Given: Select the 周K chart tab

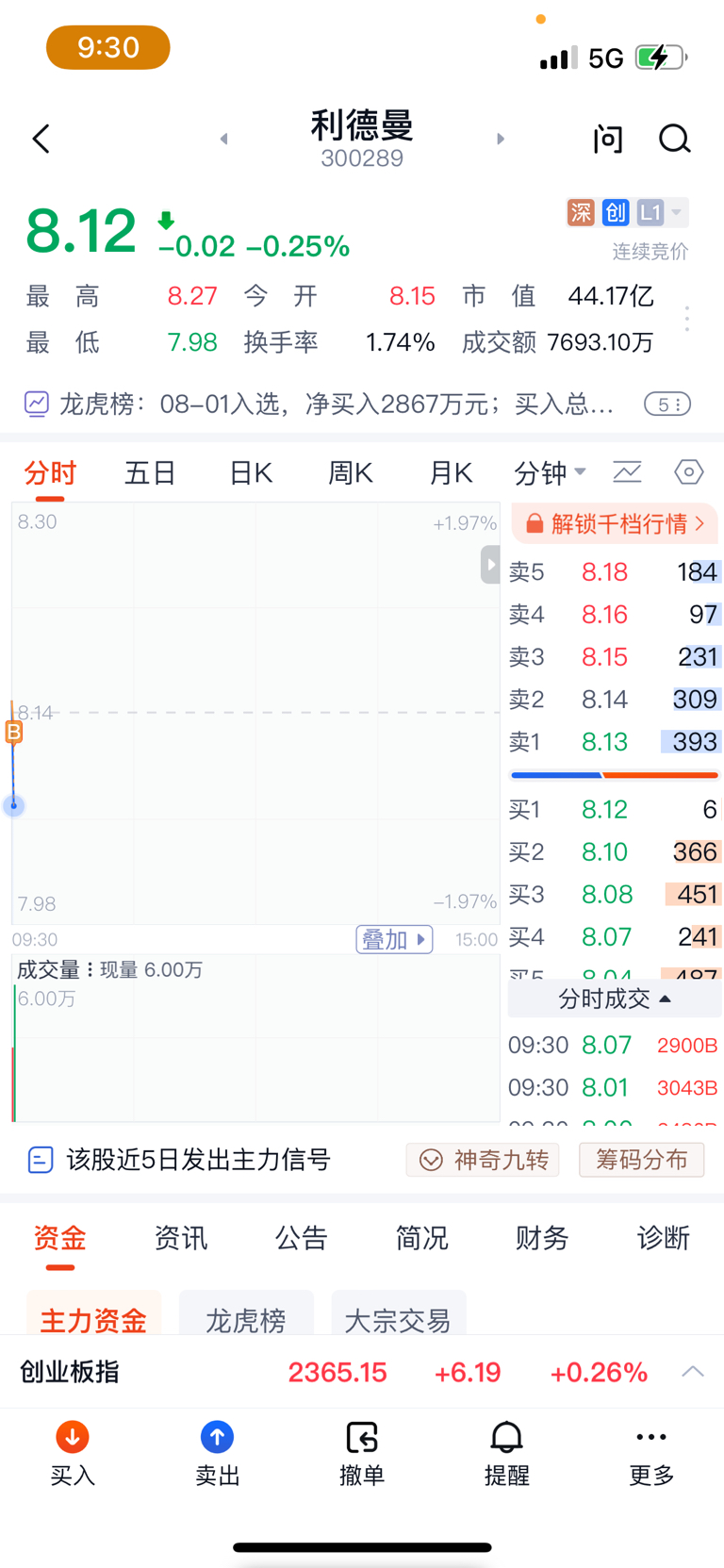Looking at the screenshot, I should [351, 472].
